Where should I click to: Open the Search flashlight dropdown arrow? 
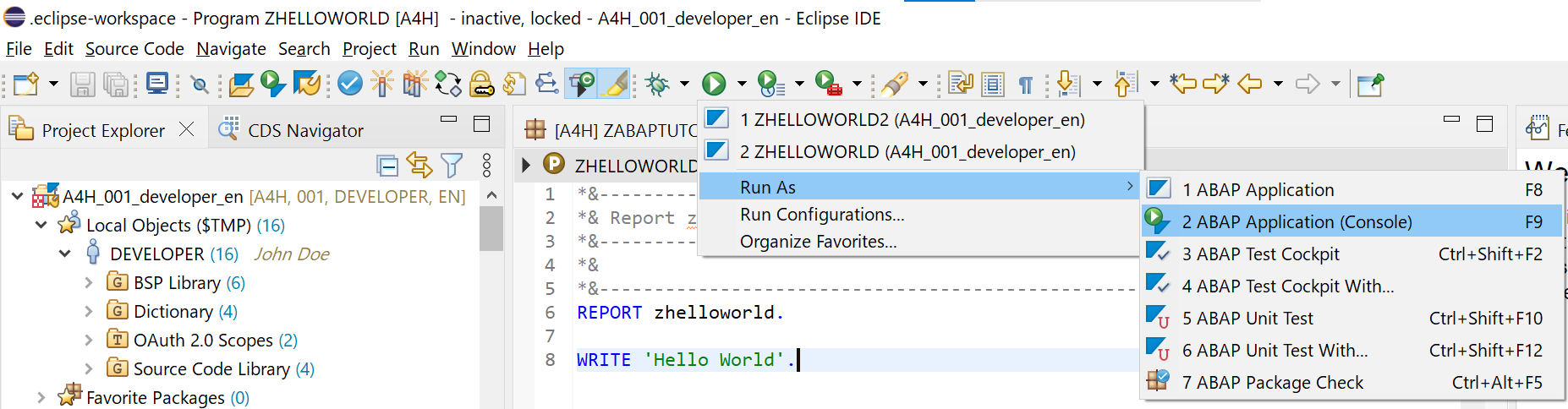[x=923, y=84]
